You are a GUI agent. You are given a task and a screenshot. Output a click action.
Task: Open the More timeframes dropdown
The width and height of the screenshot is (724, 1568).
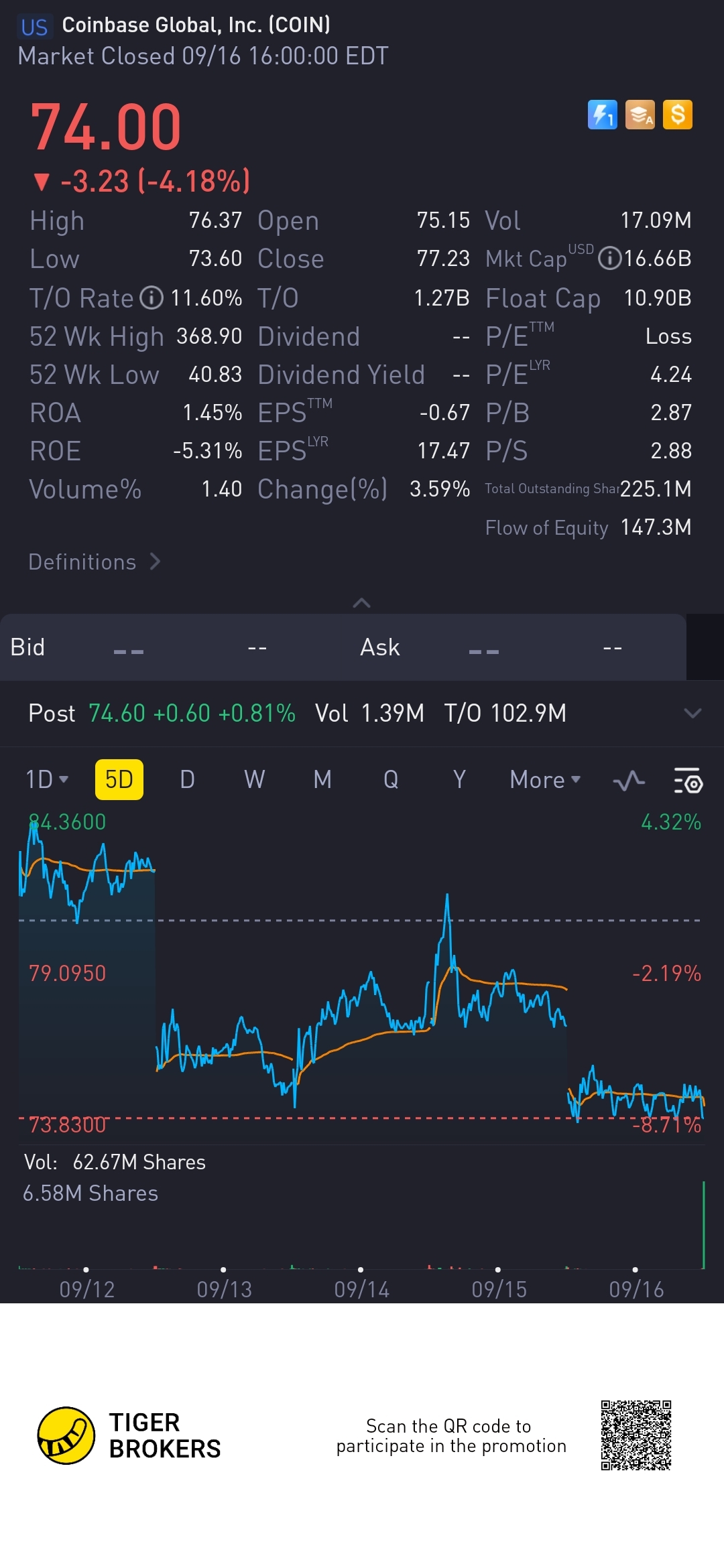pos(545,780)
